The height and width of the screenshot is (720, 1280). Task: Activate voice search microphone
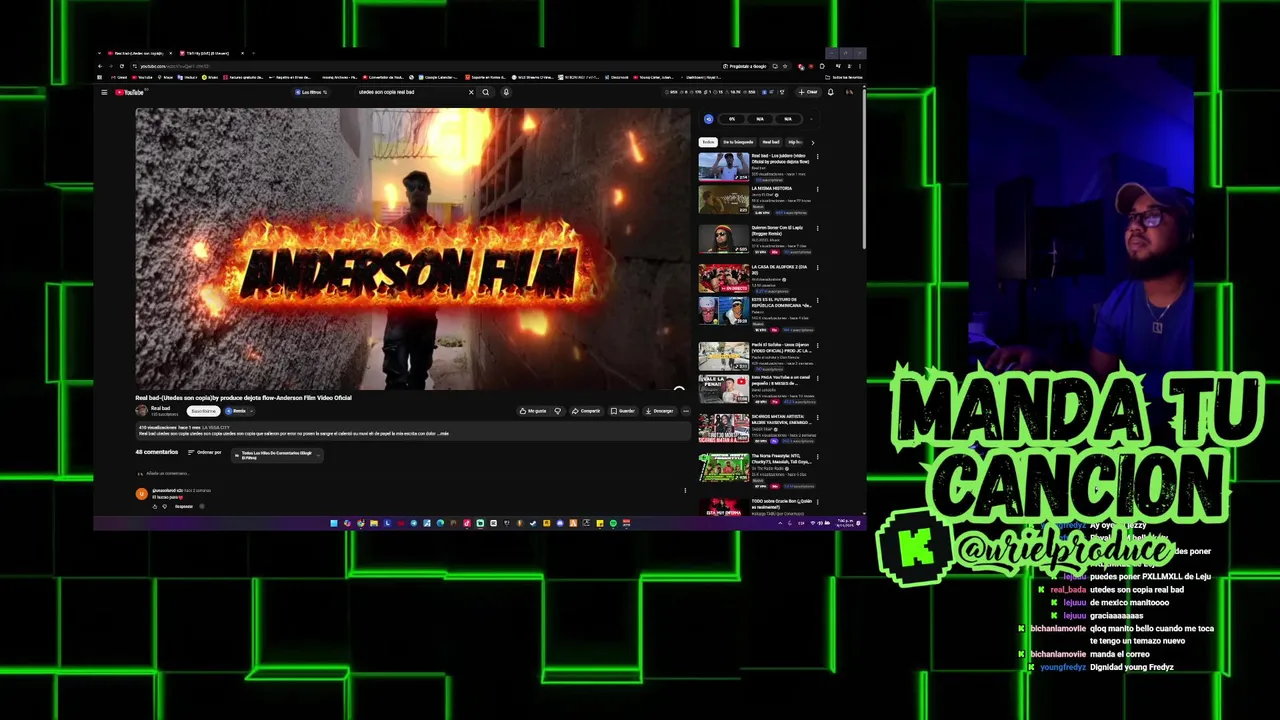(506, 92)
